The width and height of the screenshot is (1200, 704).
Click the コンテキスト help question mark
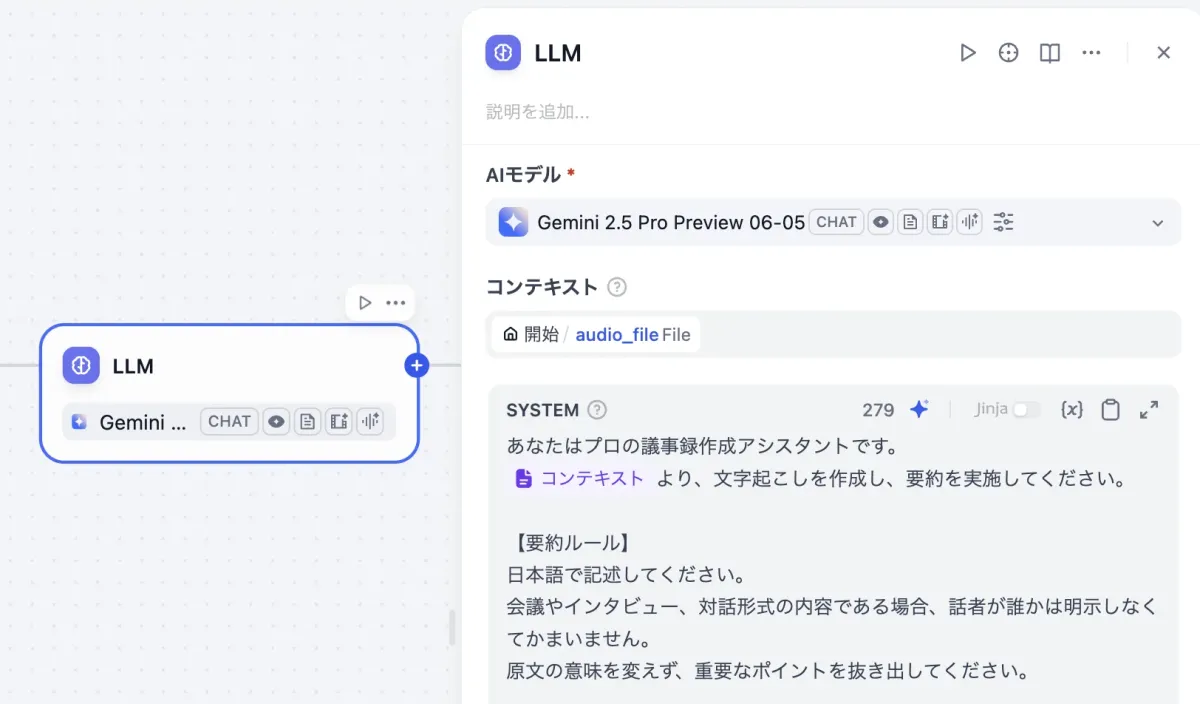click(617, 287)
